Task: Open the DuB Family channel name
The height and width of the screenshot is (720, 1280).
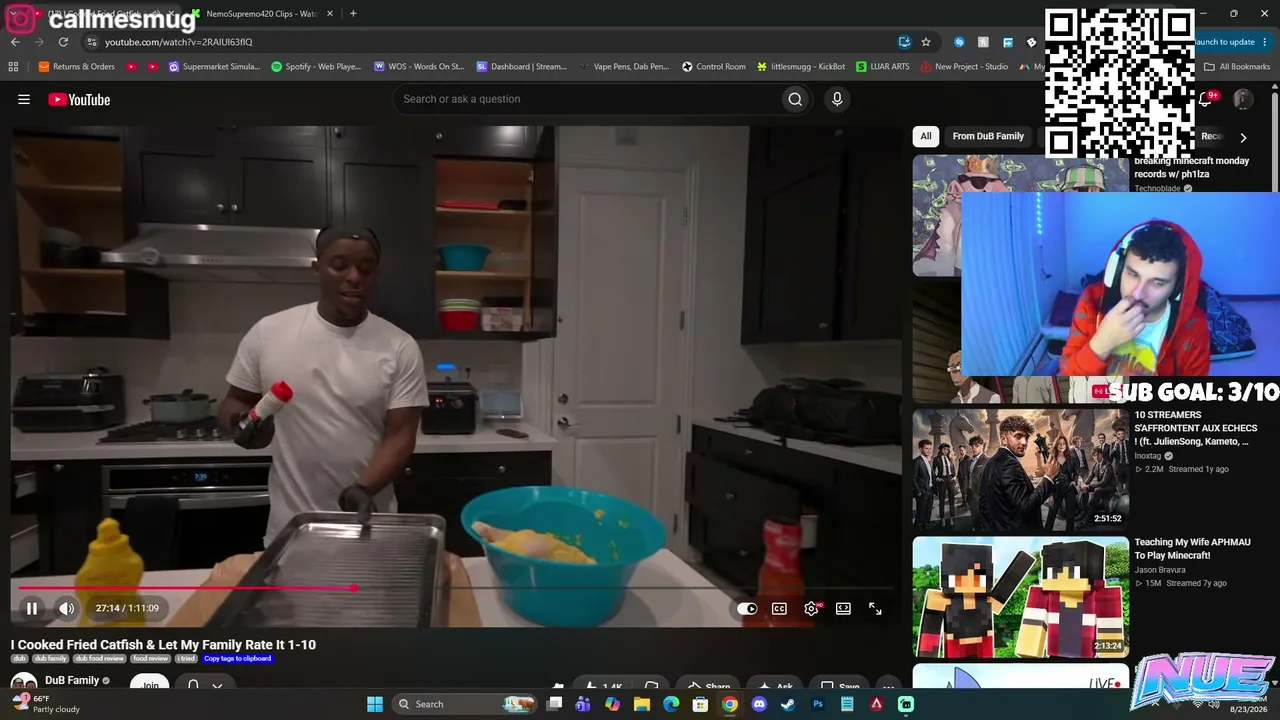Action: point(72,680)
